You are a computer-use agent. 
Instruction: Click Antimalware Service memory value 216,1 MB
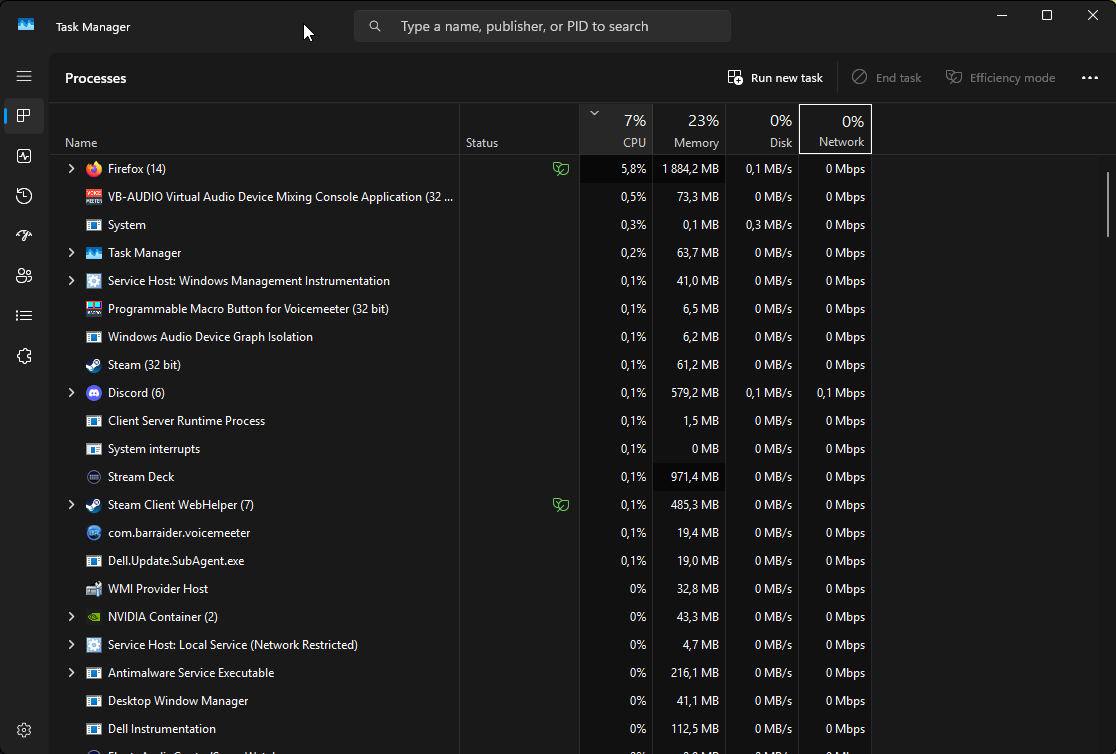[x=695, y=673]
